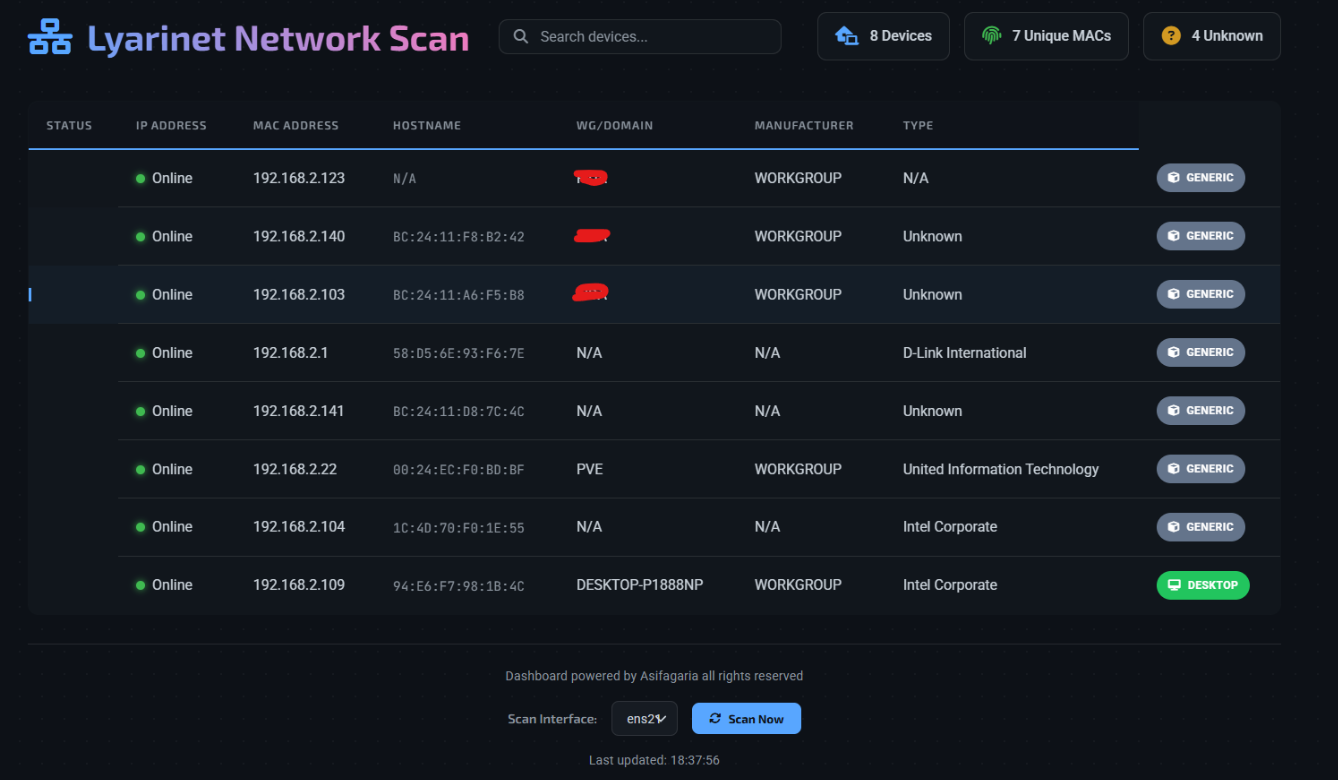Select the DESKTOP badge for 192.168.2.109

tap(1203, 585)
